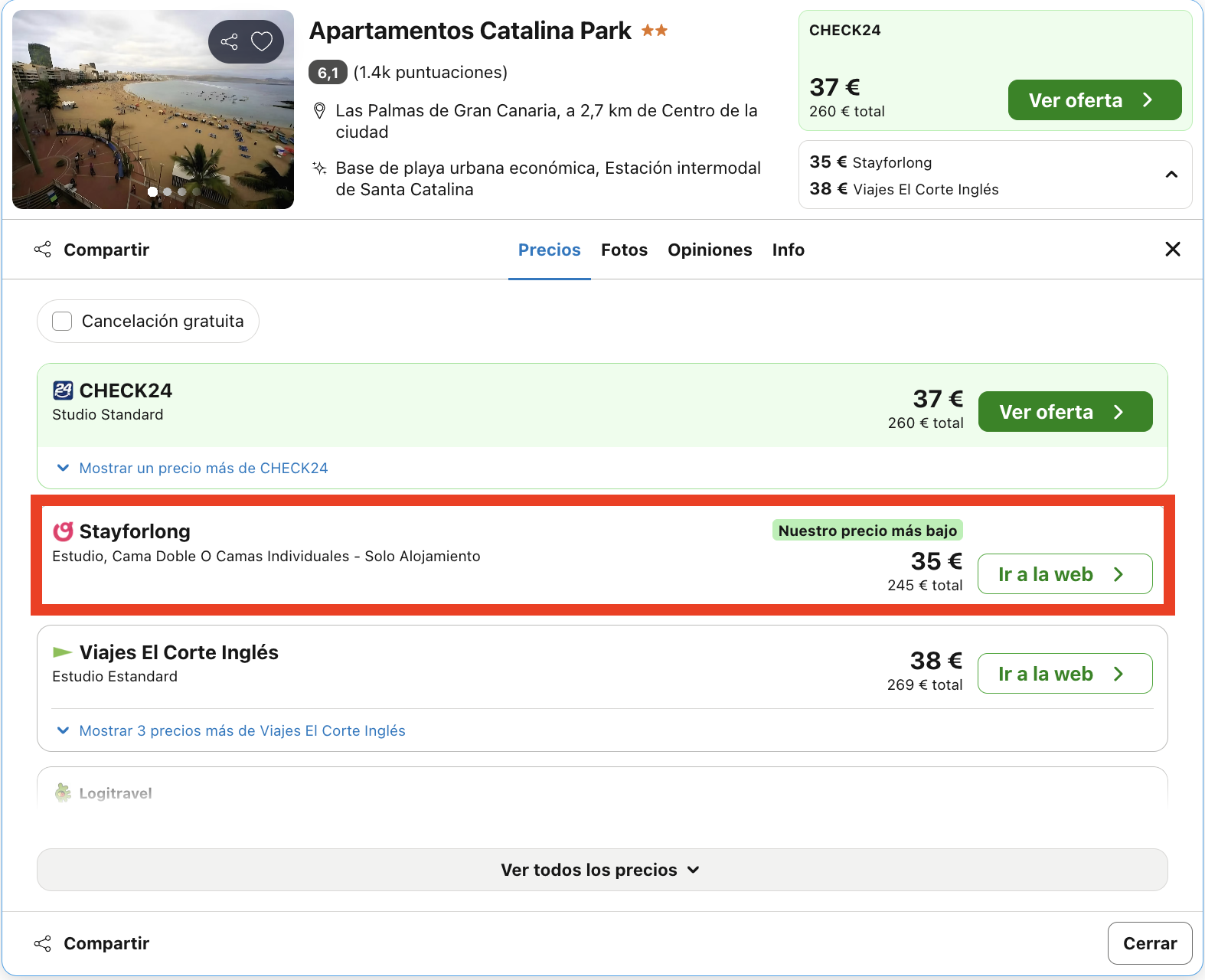Click Ir a la web for Viajes El Corte Inglés
The width and height of the screenshot is (1205, 980).
(1065, 674)
